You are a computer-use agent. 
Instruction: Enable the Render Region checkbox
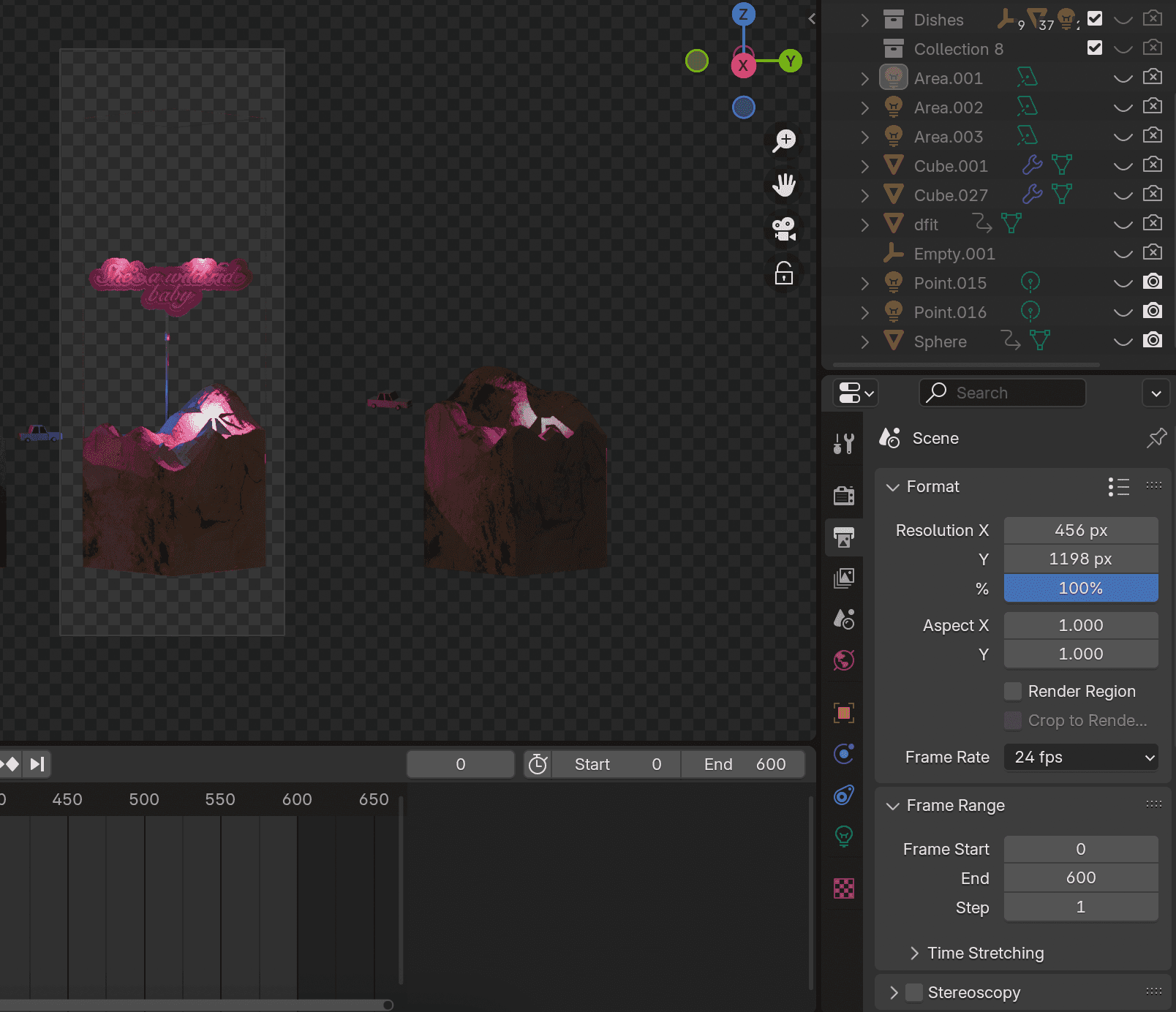click(1013, 692)
